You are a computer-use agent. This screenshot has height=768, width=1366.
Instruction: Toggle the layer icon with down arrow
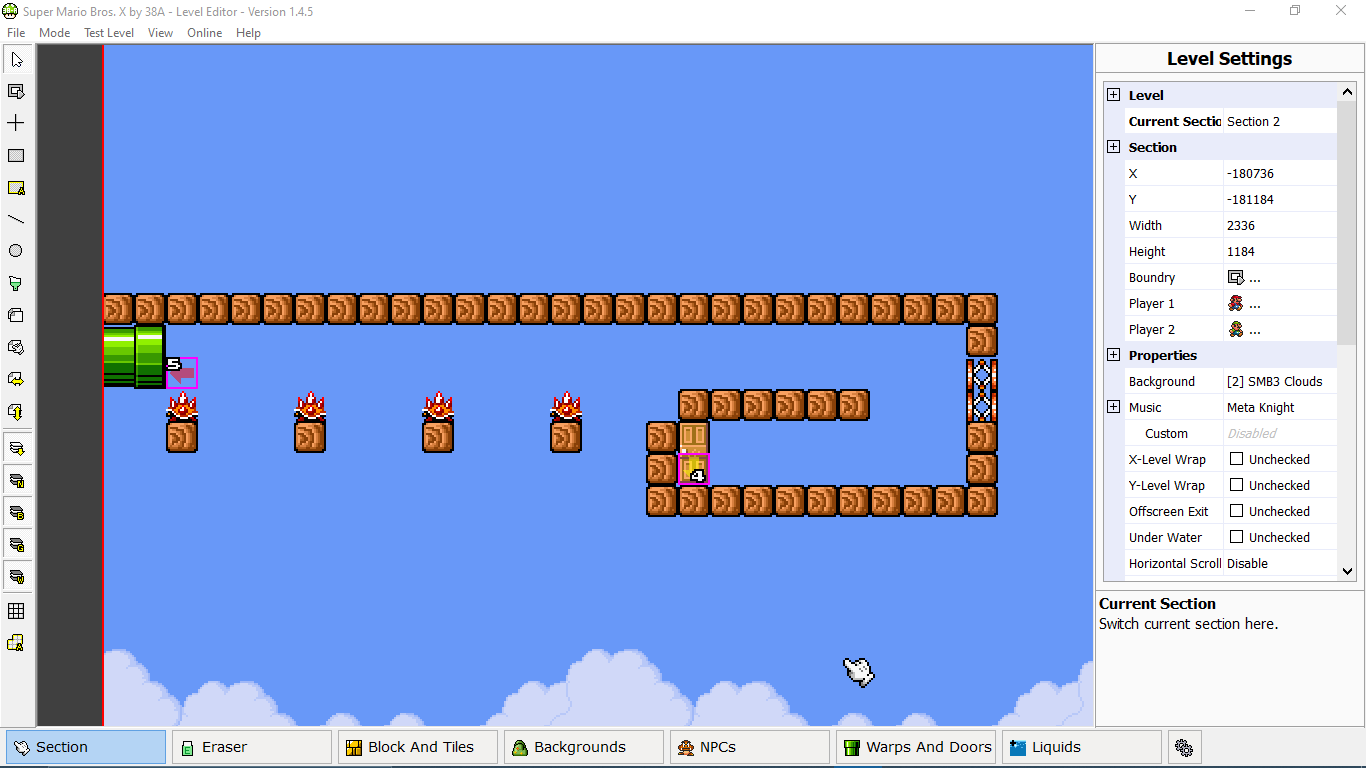point(16,447)
